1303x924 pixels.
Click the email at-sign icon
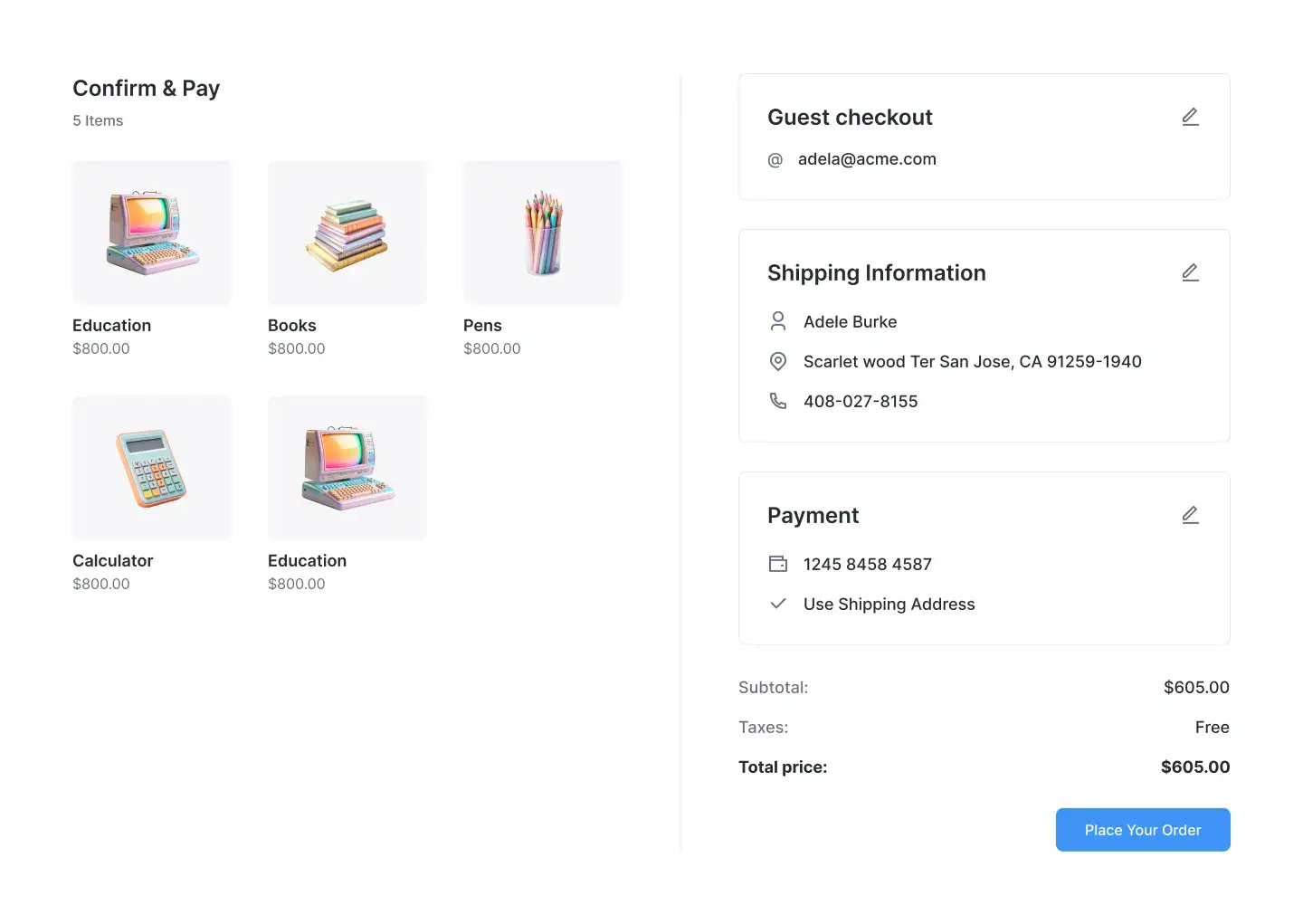775,160
